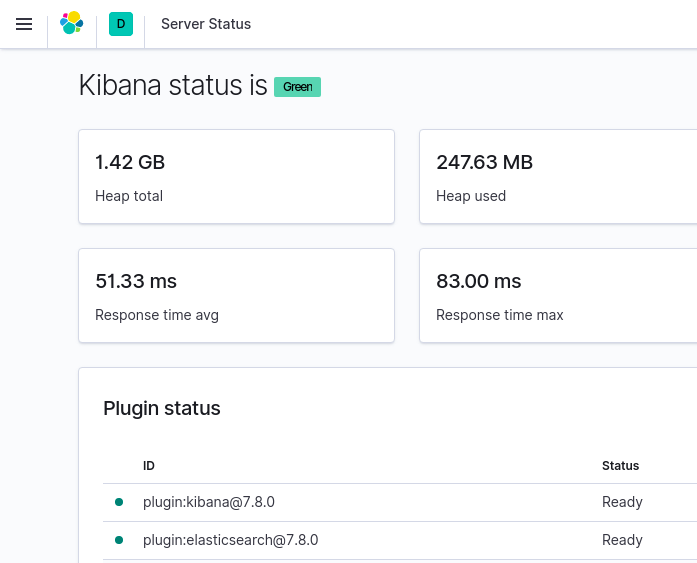Click Ready status of plugin:elasticsearch row
697x563 pixels.
622,540
